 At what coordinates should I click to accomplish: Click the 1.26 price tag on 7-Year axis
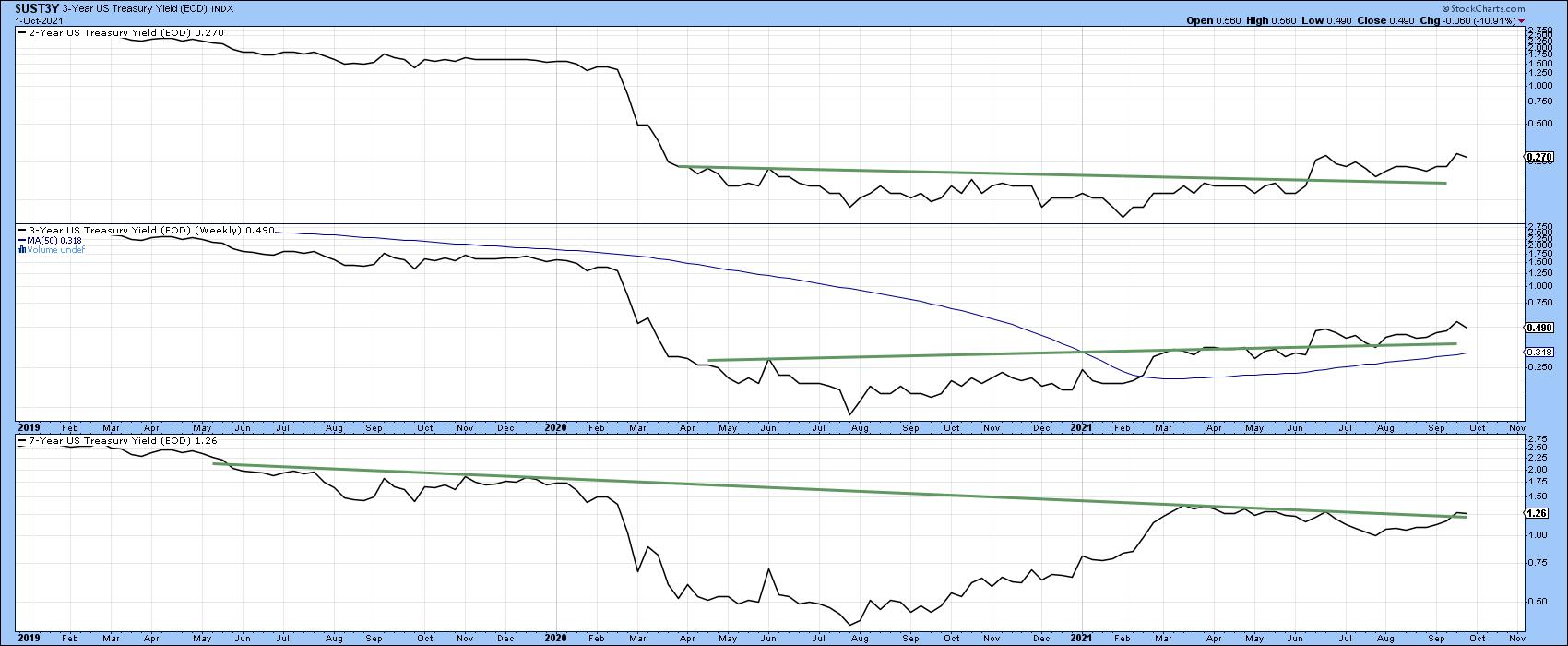[x=1538, y=512]
